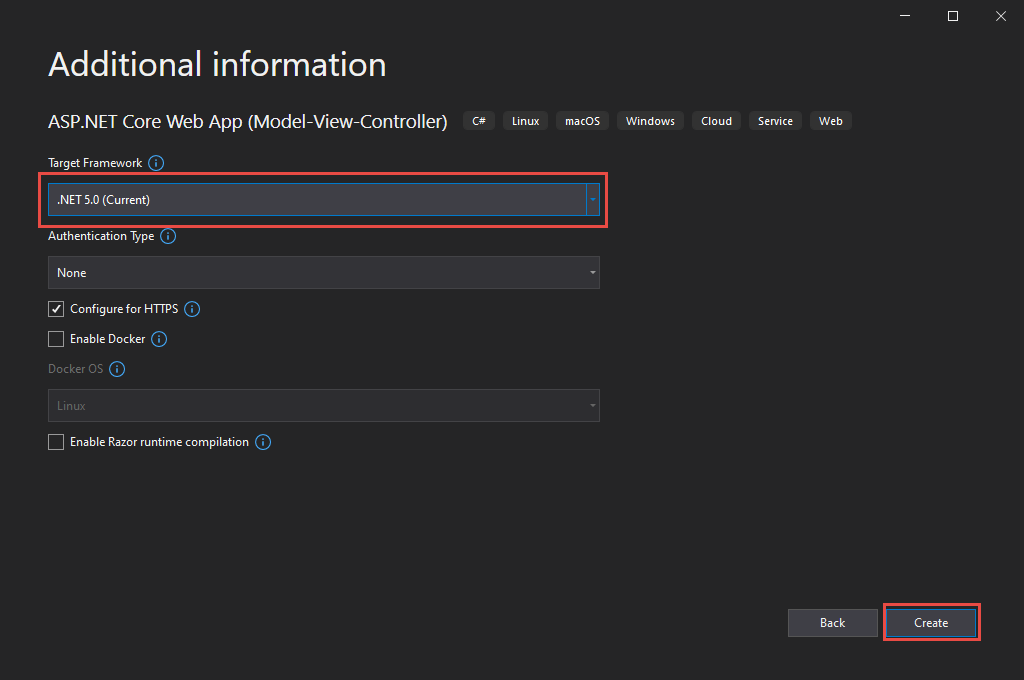Click the Cloud tag badge
The height and width of the screenshot is (680, 1024).
coord(716,120)
